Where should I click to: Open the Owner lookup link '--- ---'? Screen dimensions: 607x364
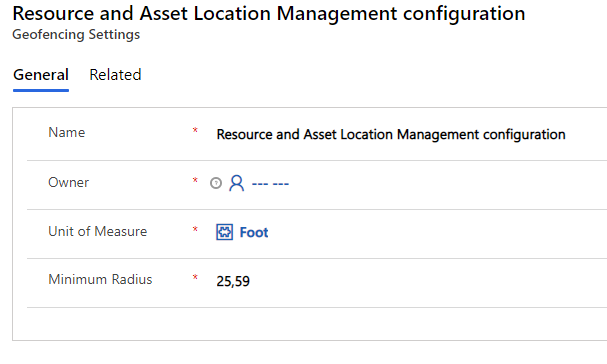(270, 184)
